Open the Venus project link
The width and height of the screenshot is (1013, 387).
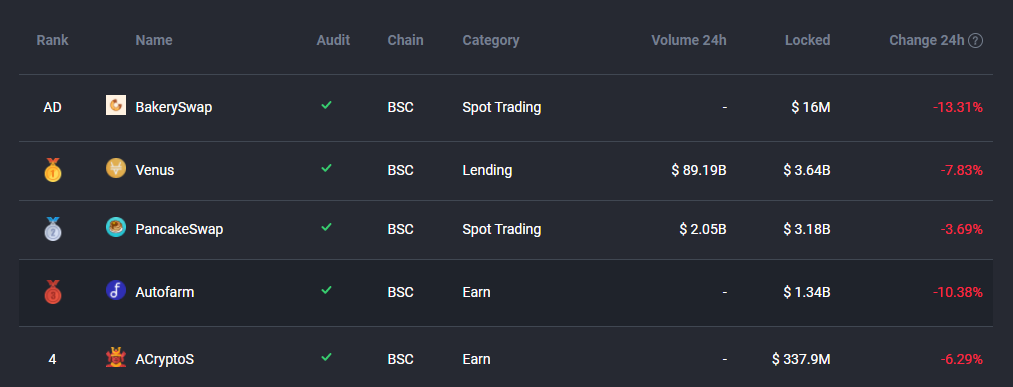click(x=154, y=171)
